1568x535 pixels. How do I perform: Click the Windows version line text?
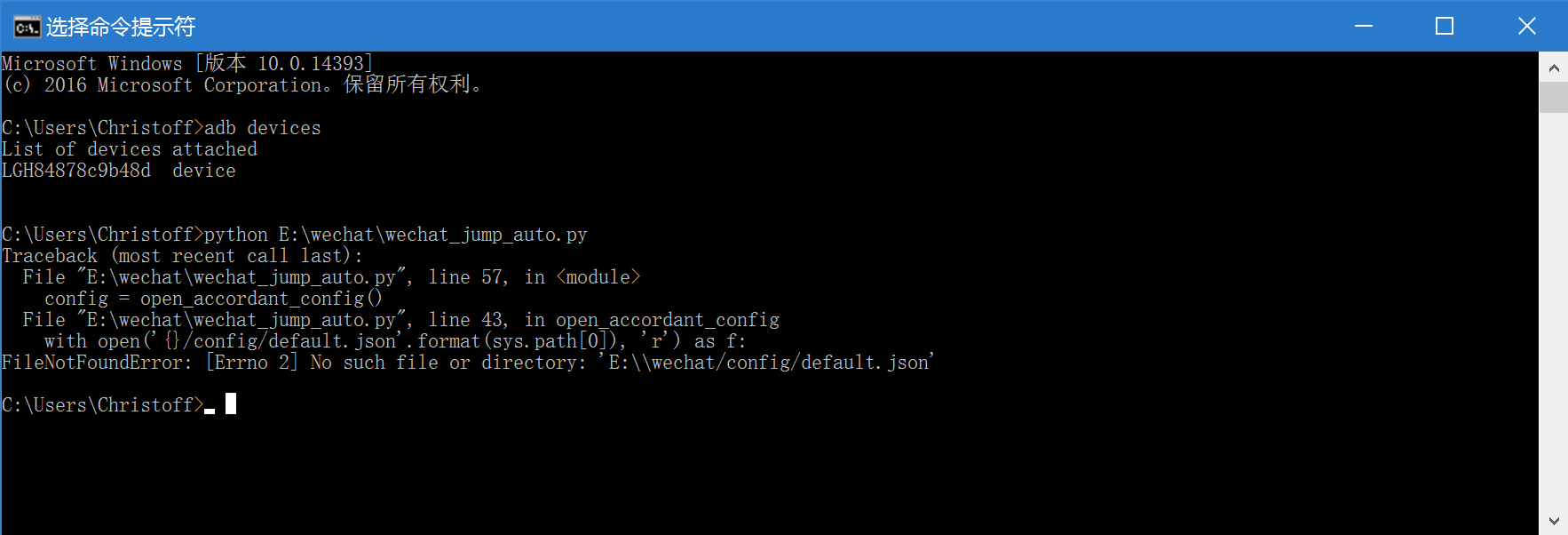click(186, 62)
